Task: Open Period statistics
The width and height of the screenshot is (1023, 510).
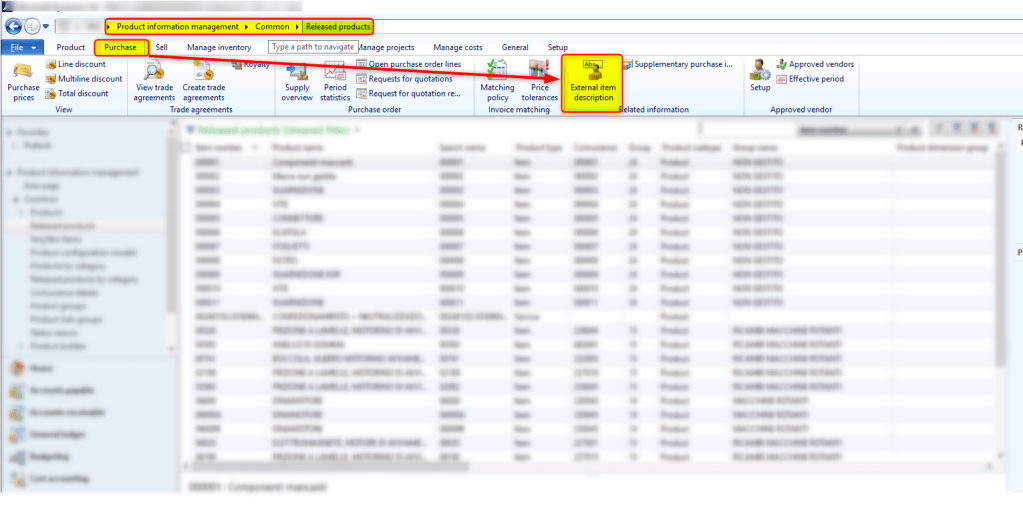Action: 335,80
